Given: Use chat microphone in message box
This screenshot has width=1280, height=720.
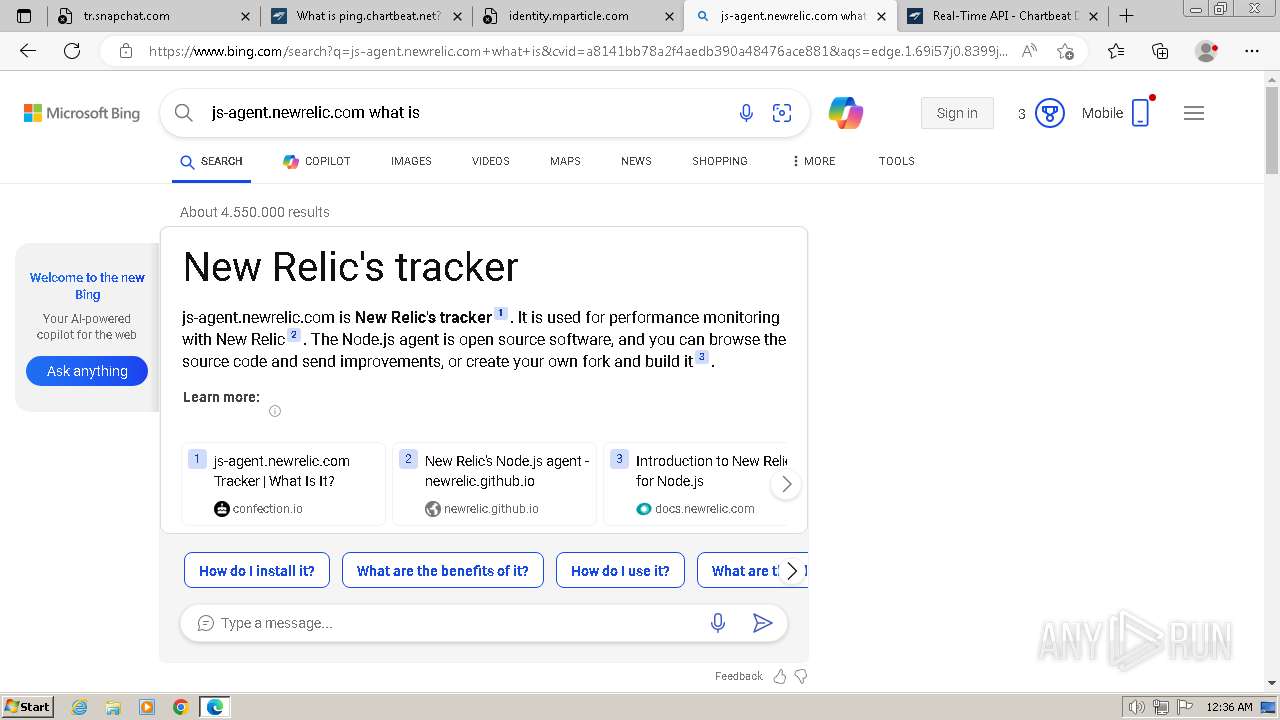Looking at the screenshot, I should [x=718, y=623].
